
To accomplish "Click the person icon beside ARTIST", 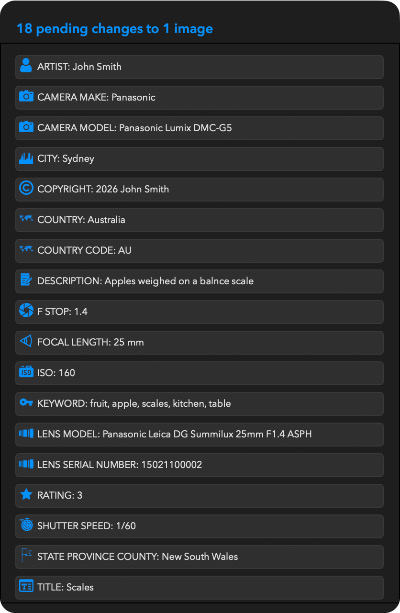I will click(x=26, y=65).
